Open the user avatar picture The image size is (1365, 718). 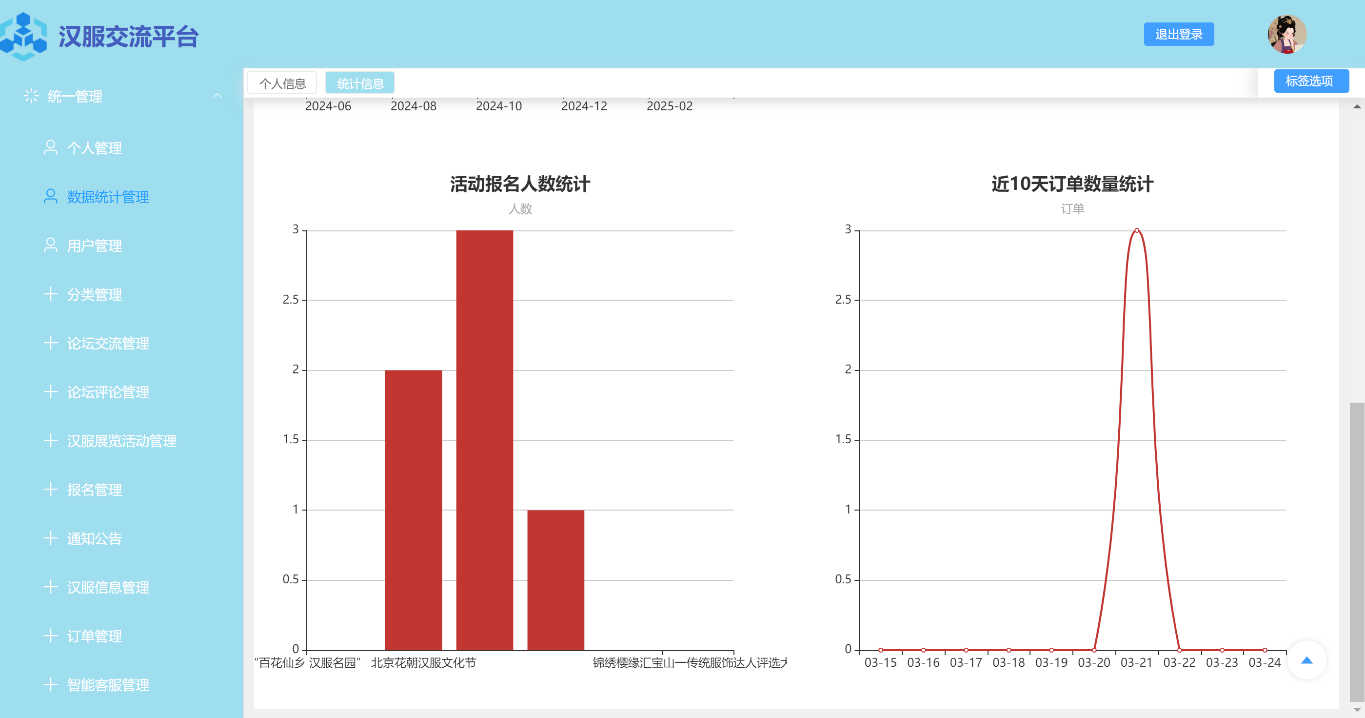(x=1287, y=35)
